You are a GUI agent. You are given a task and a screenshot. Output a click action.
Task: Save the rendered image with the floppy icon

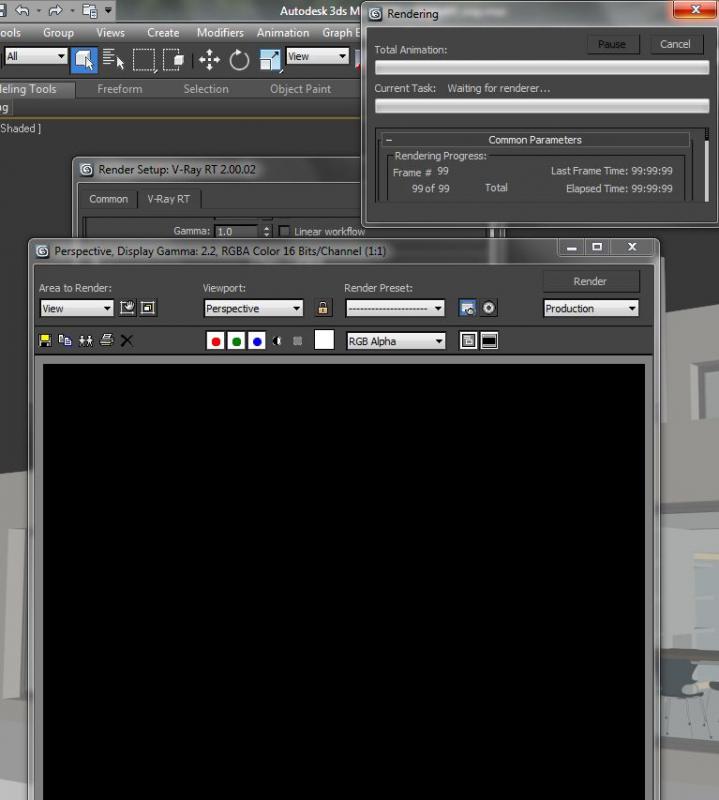(x=45, y=340)
